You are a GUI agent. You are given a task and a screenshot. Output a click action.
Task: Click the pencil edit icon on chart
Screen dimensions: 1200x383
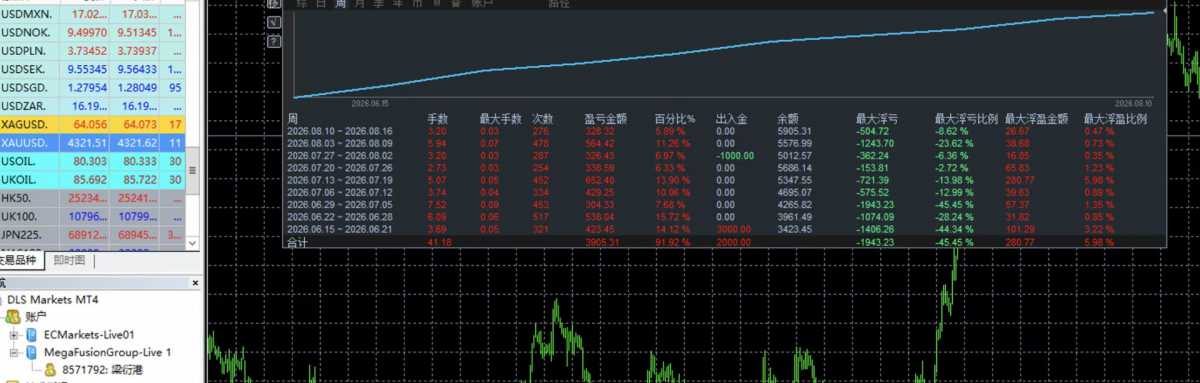coord(274,22)
